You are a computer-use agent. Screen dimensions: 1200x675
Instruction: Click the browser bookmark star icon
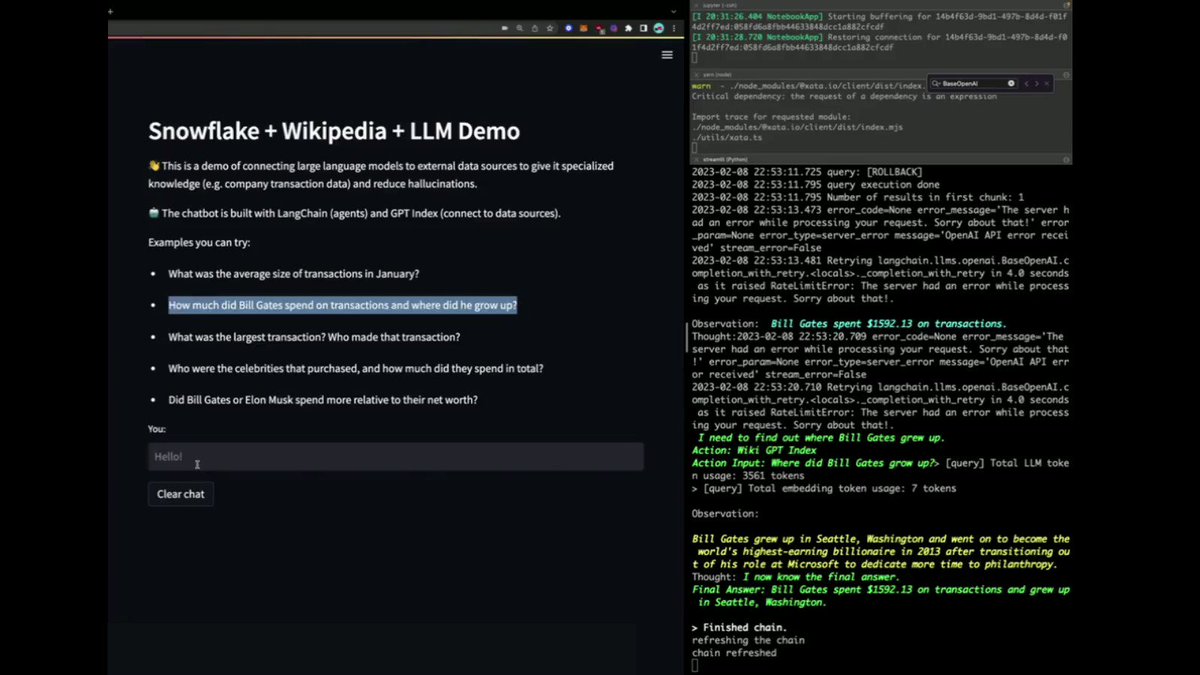pyautogui.click(x=550, y=29)
